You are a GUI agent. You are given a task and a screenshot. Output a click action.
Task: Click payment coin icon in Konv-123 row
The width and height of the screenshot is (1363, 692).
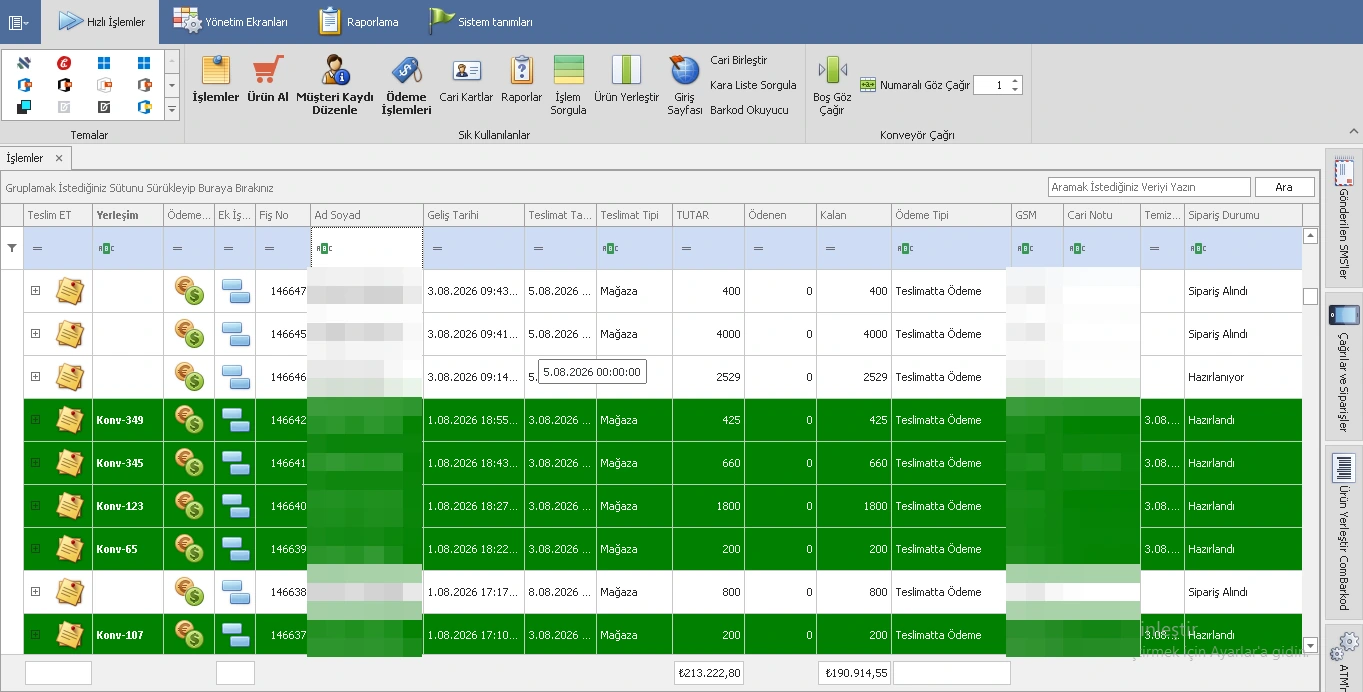pyautogui.click(x=189, y=506)
